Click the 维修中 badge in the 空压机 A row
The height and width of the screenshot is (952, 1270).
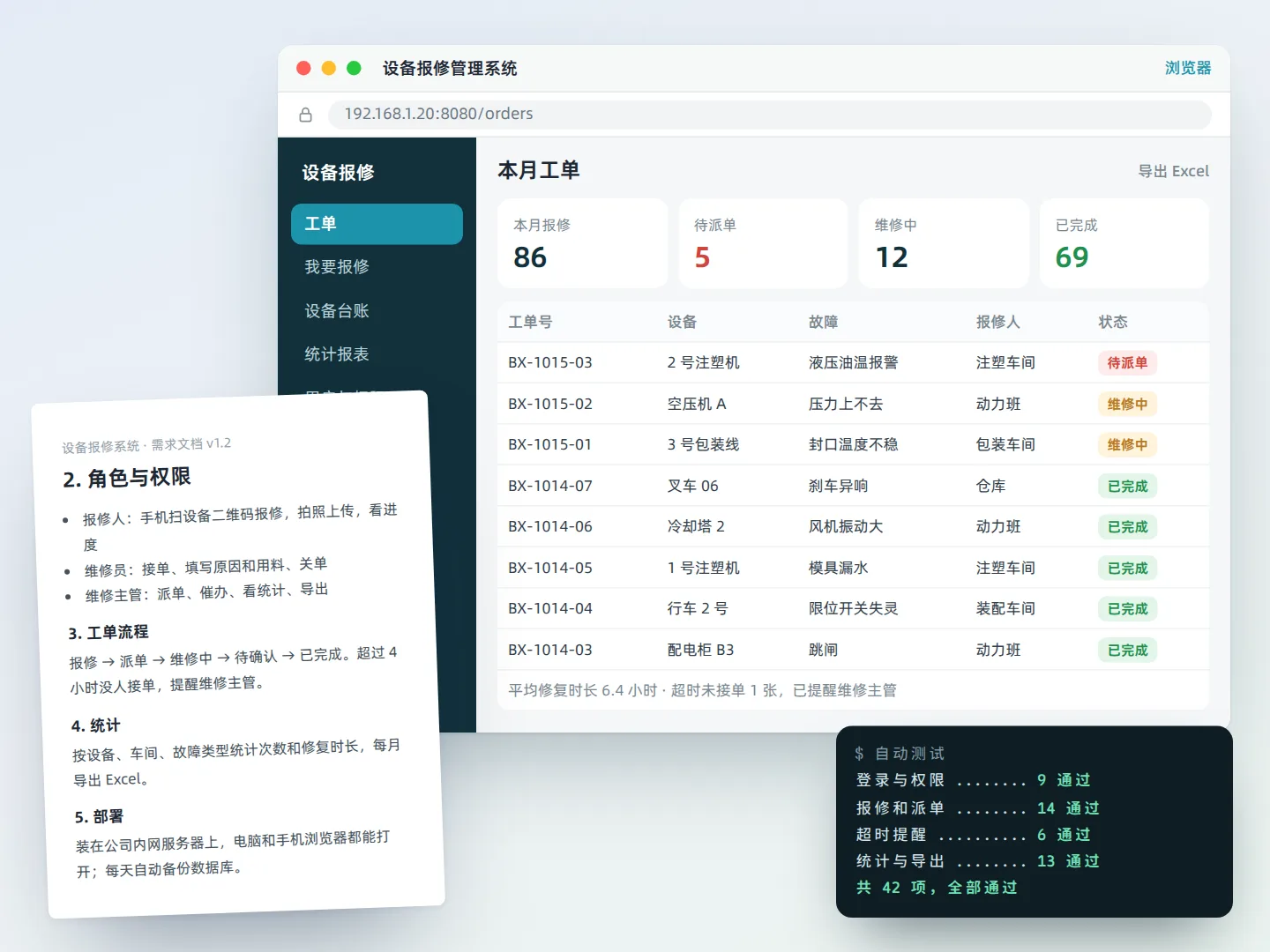tap(1127, 405)
